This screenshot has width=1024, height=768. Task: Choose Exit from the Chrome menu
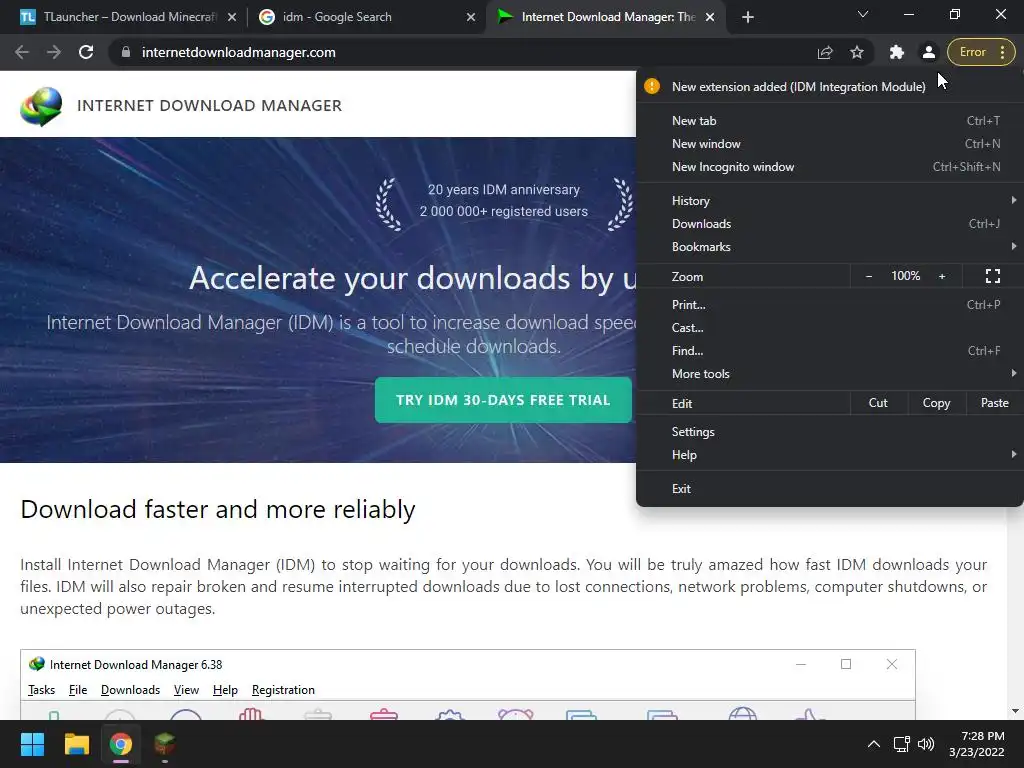coord(829,488)
